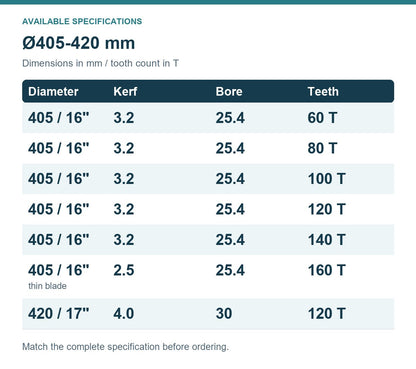
Task: Select the '60 T' teeth cell
Action: (x=322, y=118)
